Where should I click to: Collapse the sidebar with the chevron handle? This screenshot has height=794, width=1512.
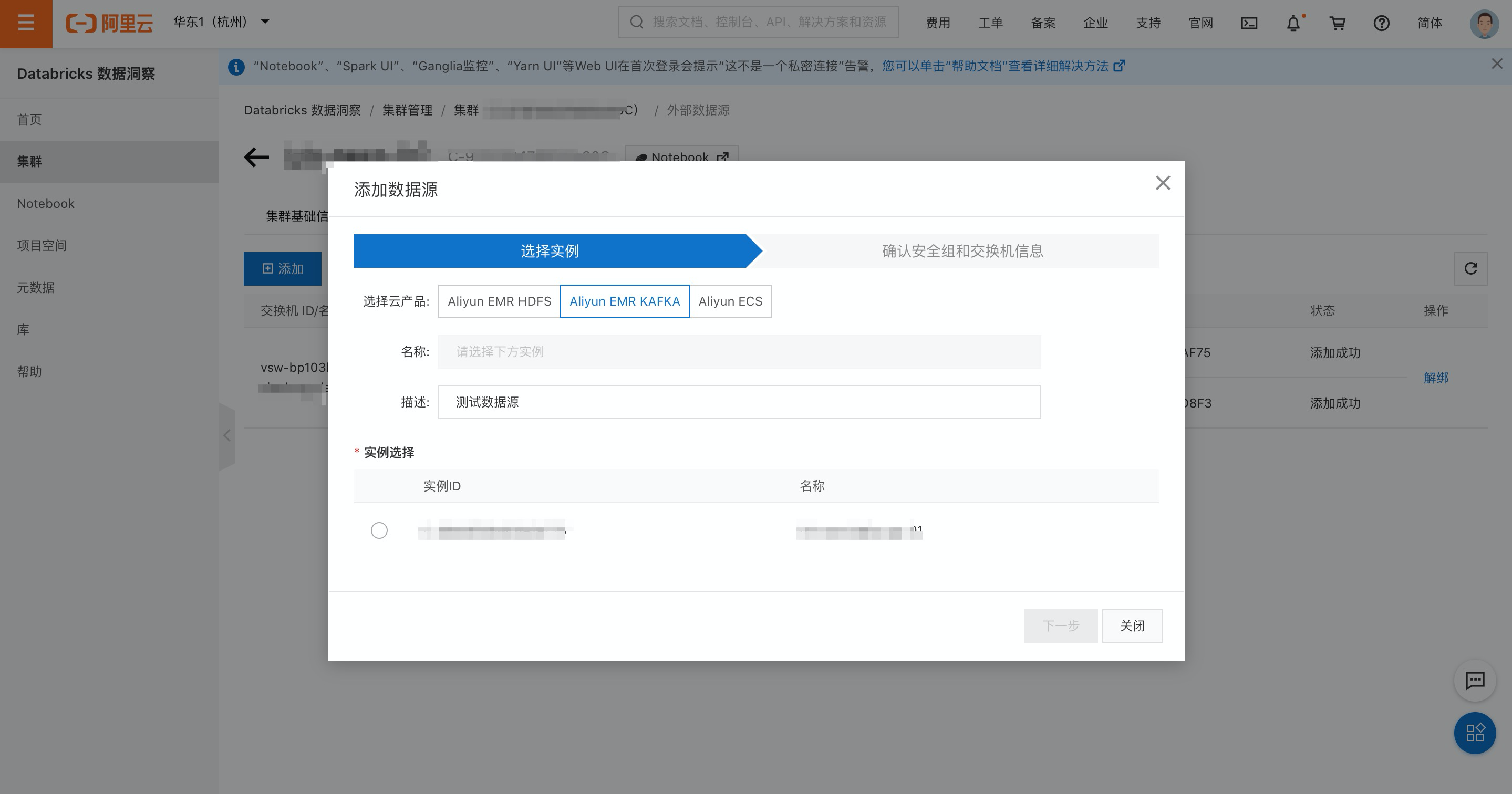point(226,435)
